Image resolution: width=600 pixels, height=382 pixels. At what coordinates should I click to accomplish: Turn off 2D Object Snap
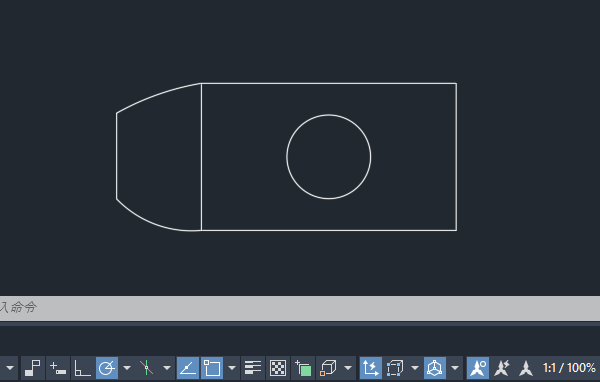coord(212,368)
